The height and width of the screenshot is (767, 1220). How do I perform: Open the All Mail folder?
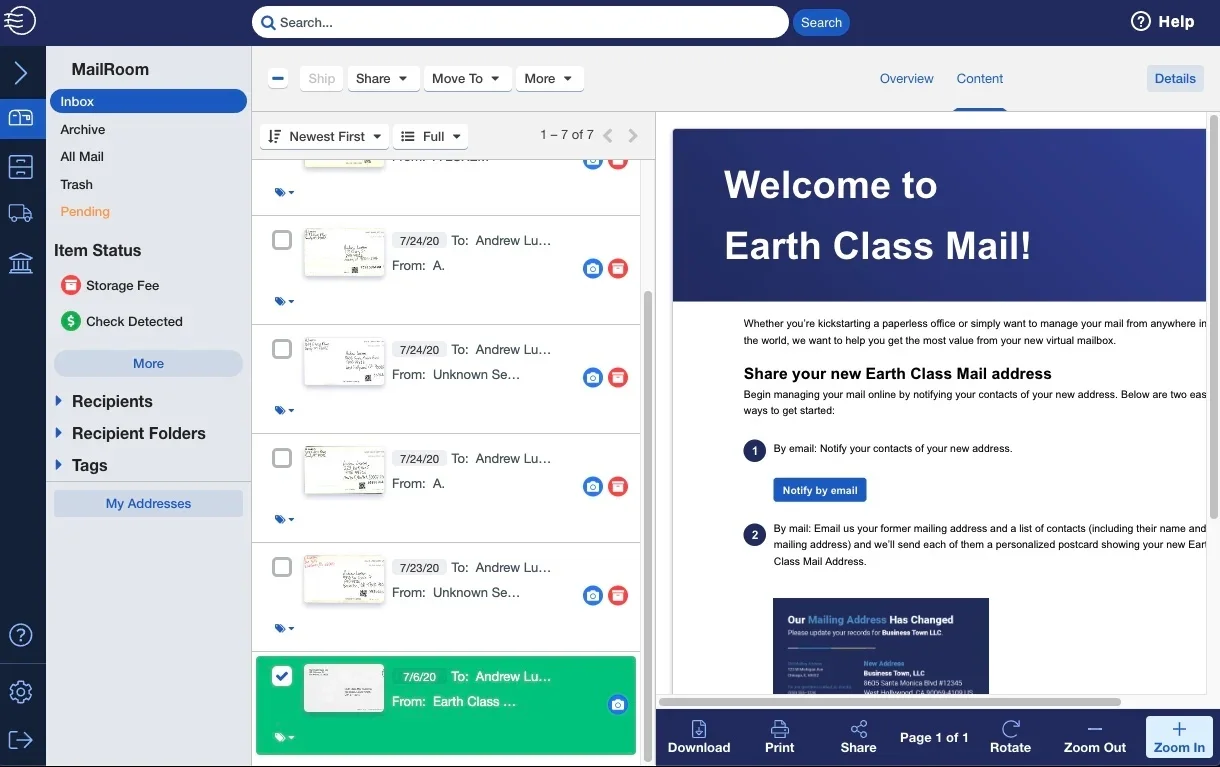pyautogui.click(x=82, y=156)
